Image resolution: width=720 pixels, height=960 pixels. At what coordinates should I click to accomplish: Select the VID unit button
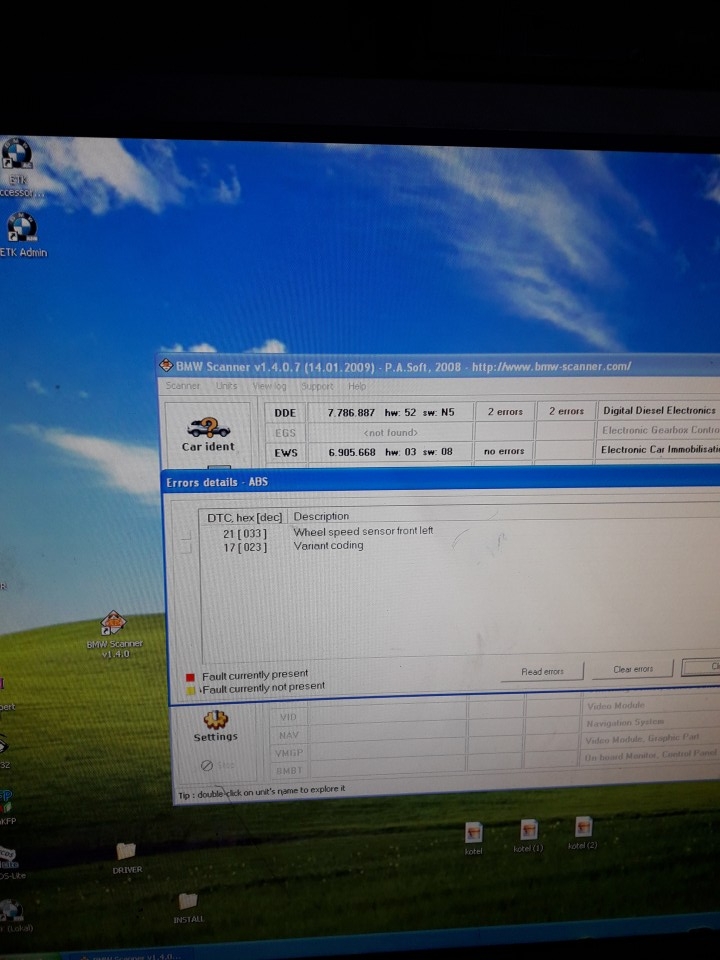click(x=288, y=717)
